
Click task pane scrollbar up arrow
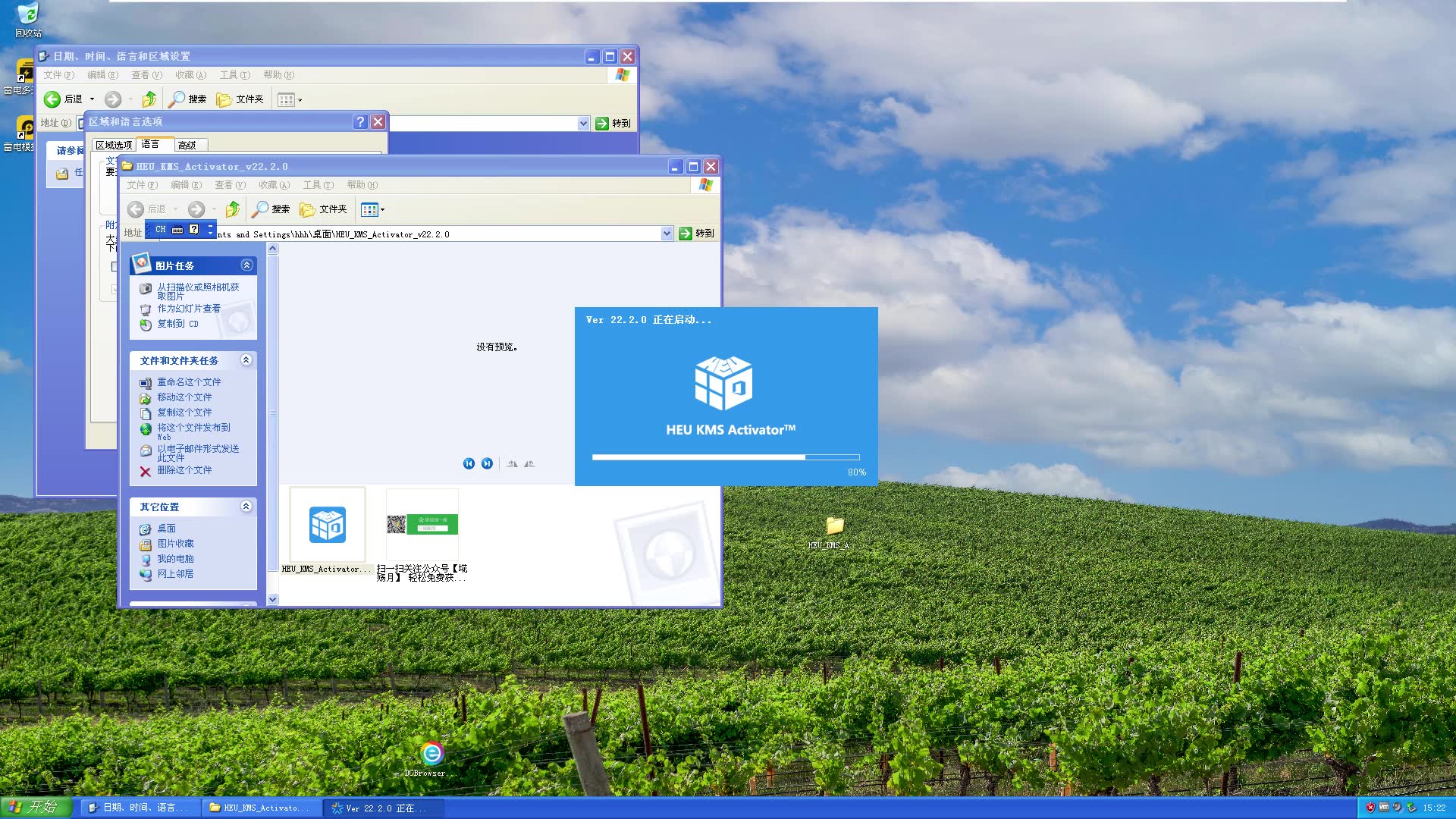click(273, 249)
